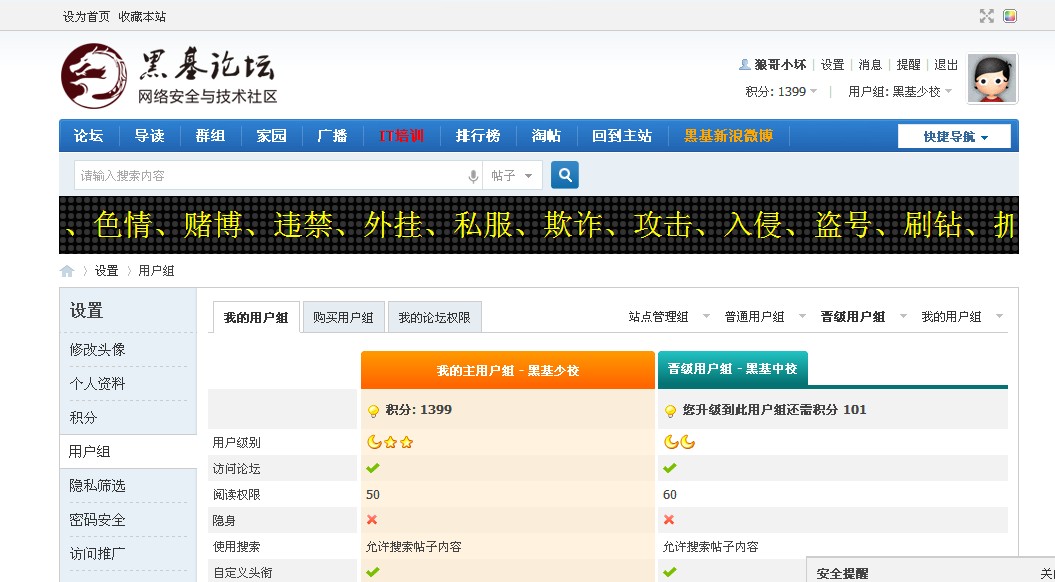Click the user profile icon beside 猴哥小坏
This screenshot has height=582, width=1055.
tap(744, 65)
